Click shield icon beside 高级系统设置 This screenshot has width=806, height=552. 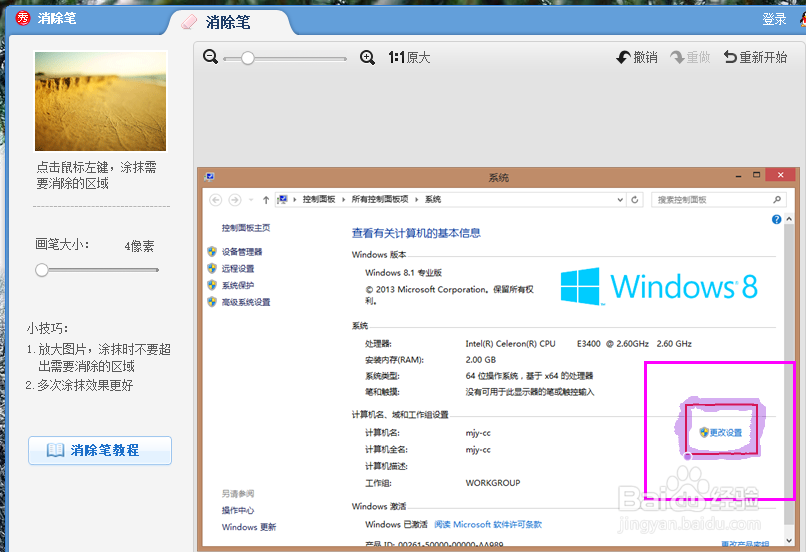tap(212, 302)
